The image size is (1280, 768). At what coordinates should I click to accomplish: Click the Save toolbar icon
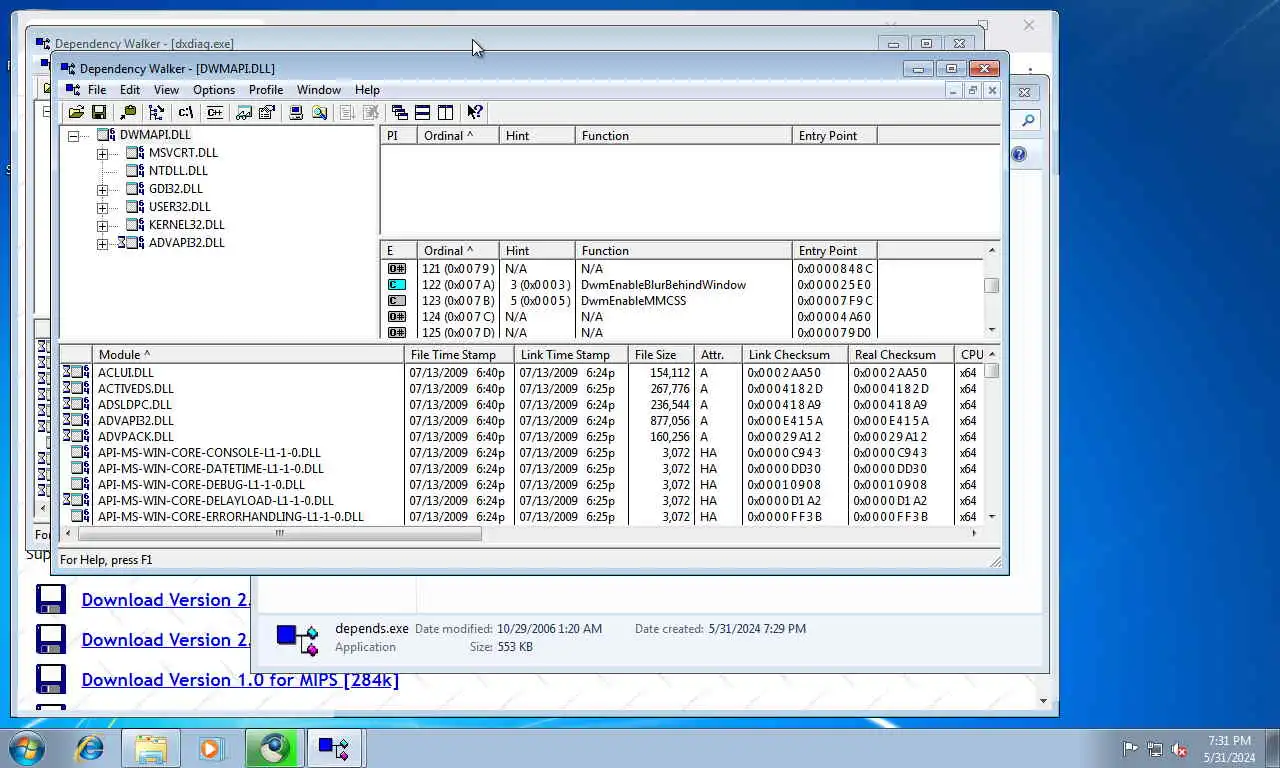tap(99, 113)
